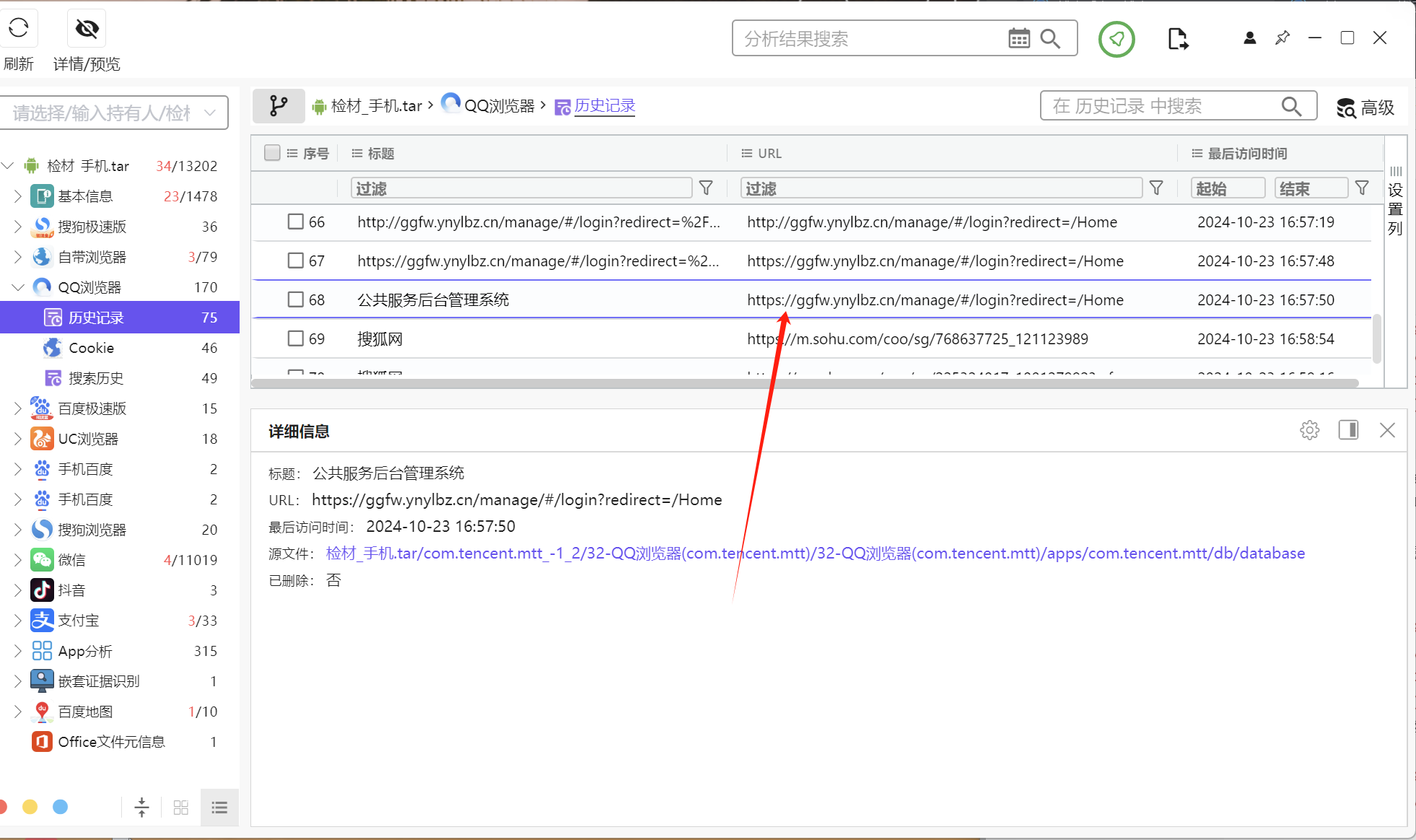
Task: Click the refresh icon
Action: point(19,29)
